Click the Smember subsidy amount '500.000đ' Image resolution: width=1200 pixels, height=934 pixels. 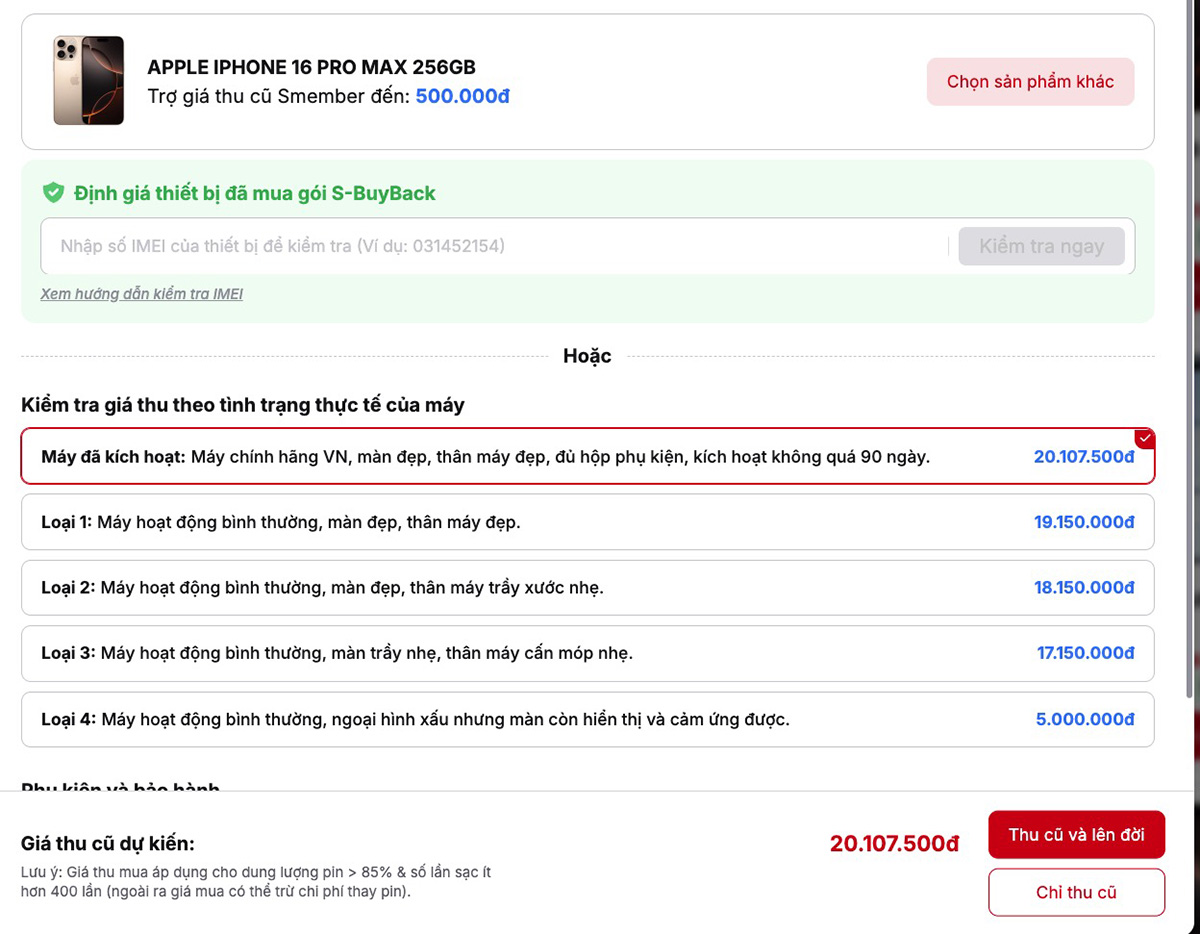click(463, 96)
